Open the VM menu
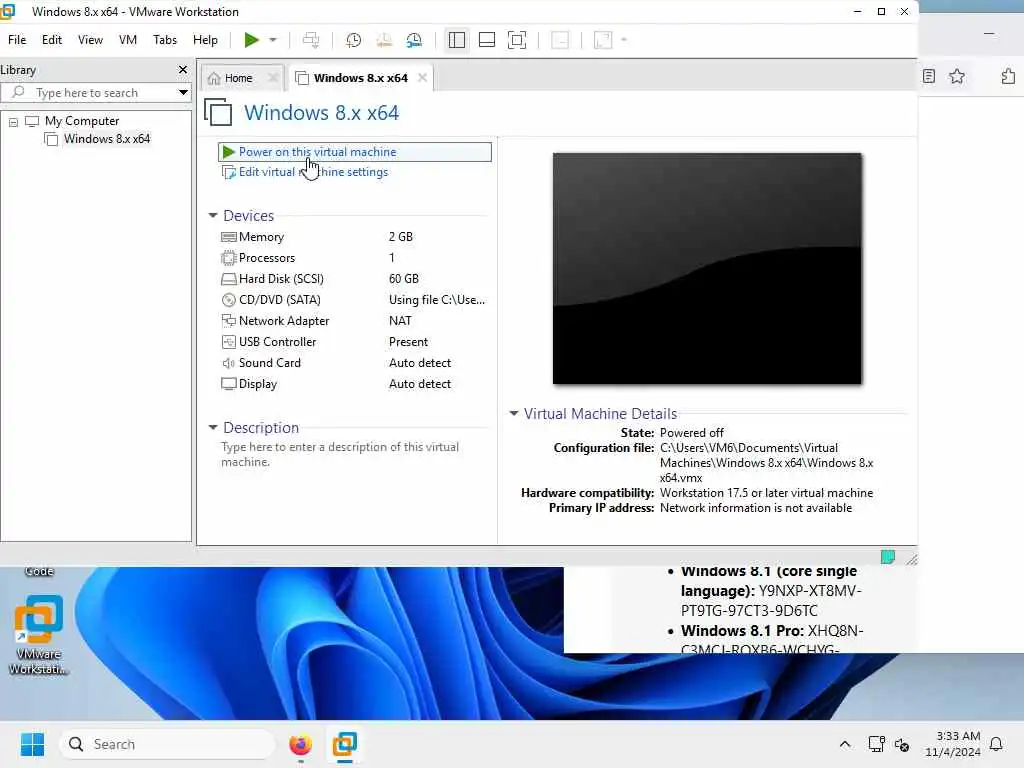 point(128,40)
